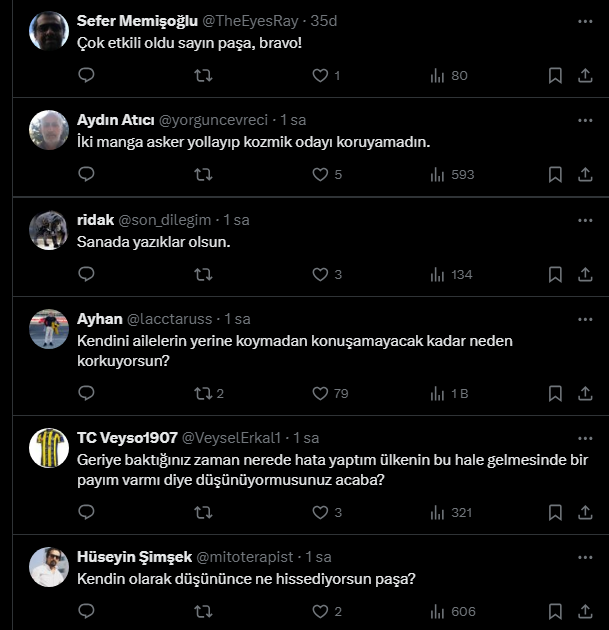Open the 35d timestamp on Sefer's tweet
Image resolution: width=609 pixels, height=630 pixels.
coord(324,21)
